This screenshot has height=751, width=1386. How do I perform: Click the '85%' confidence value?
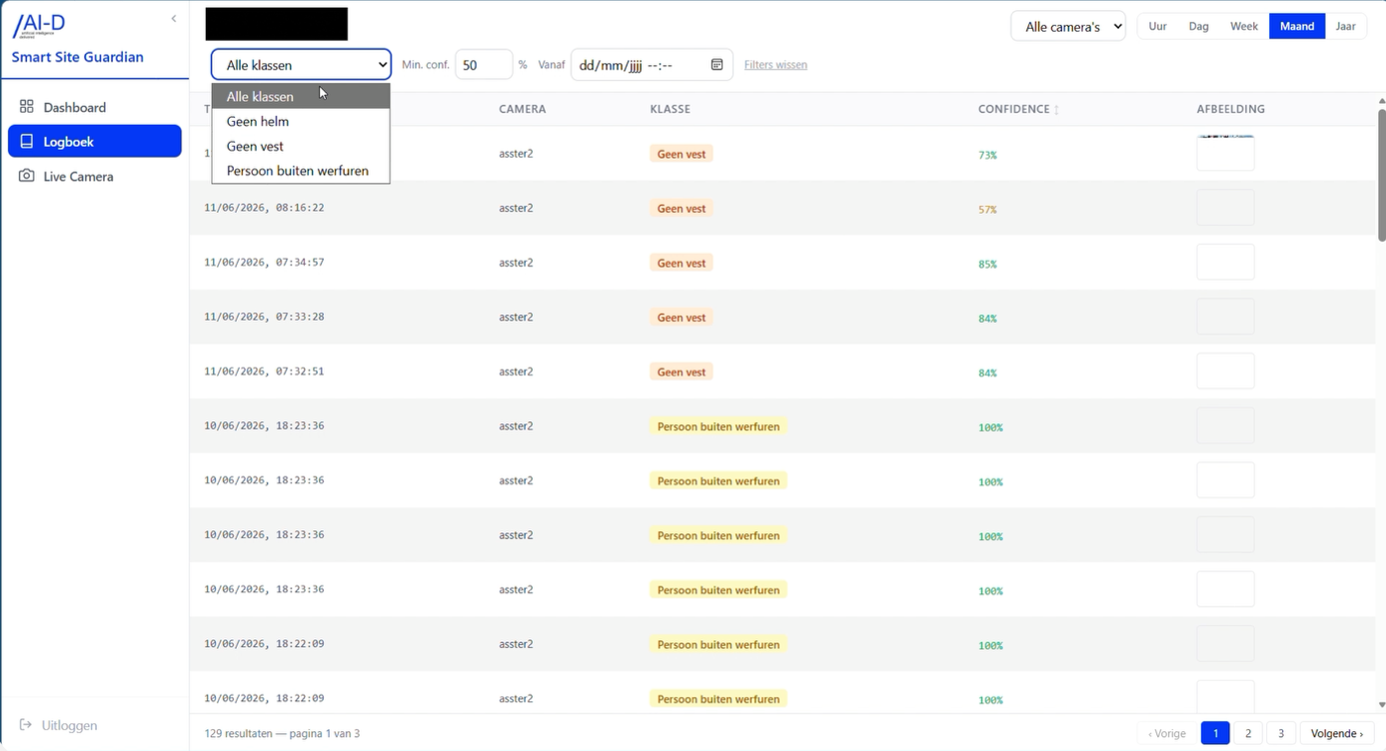(987, 264)
